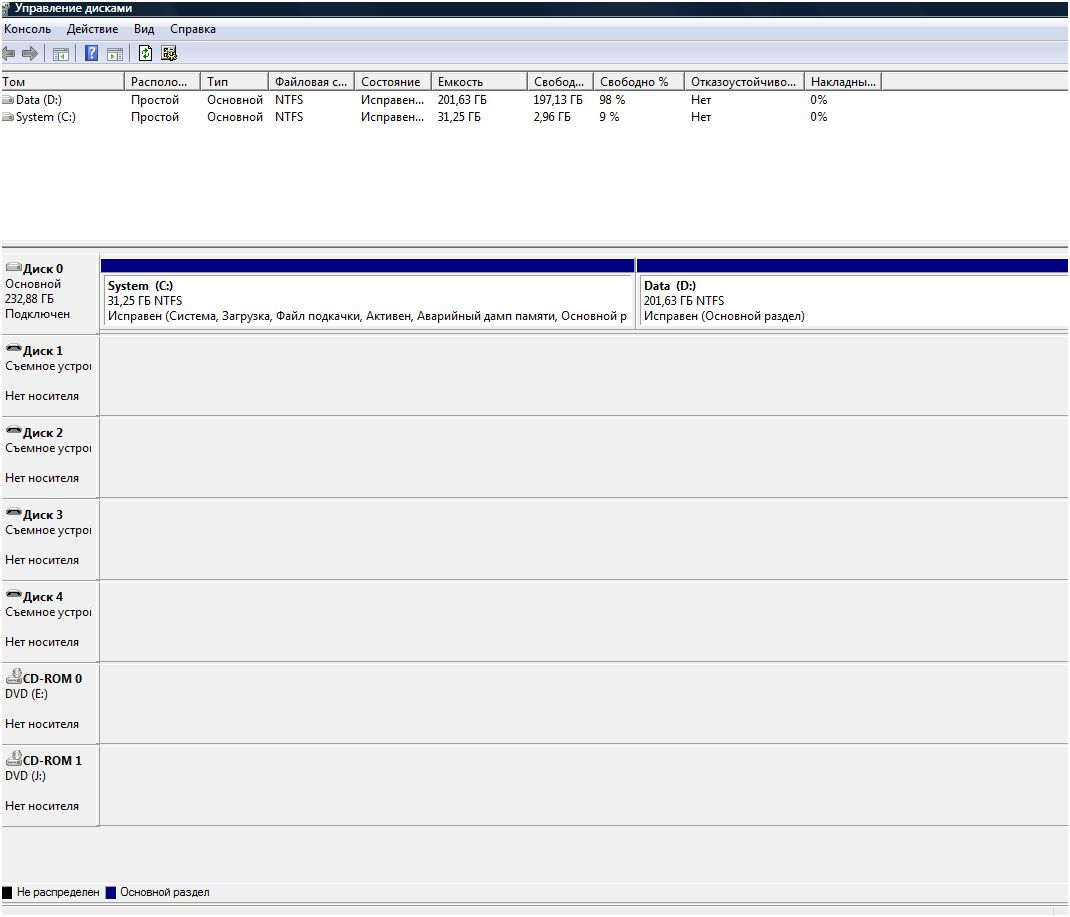The image size is (1070, 917).
Task: Sort by the Состояние column header
Action: coord(393,82)
